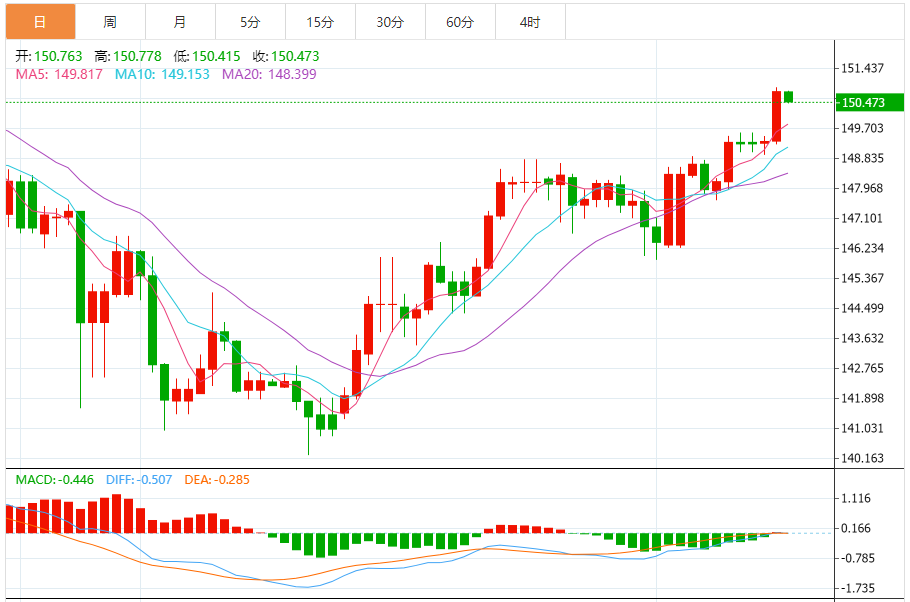
Task: Click the MACD: -0.446 label
Action: coord(55,480)
